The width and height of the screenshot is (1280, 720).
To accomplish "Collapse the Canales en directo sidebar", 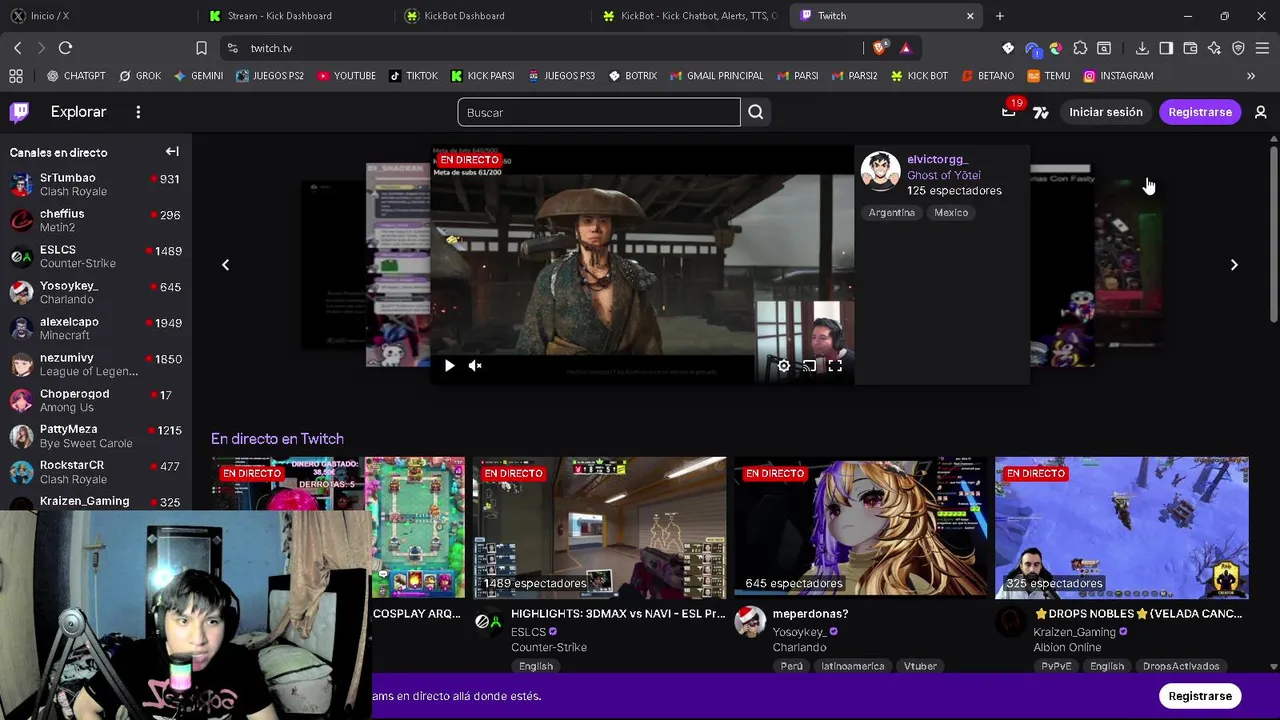I will [172, 152].
